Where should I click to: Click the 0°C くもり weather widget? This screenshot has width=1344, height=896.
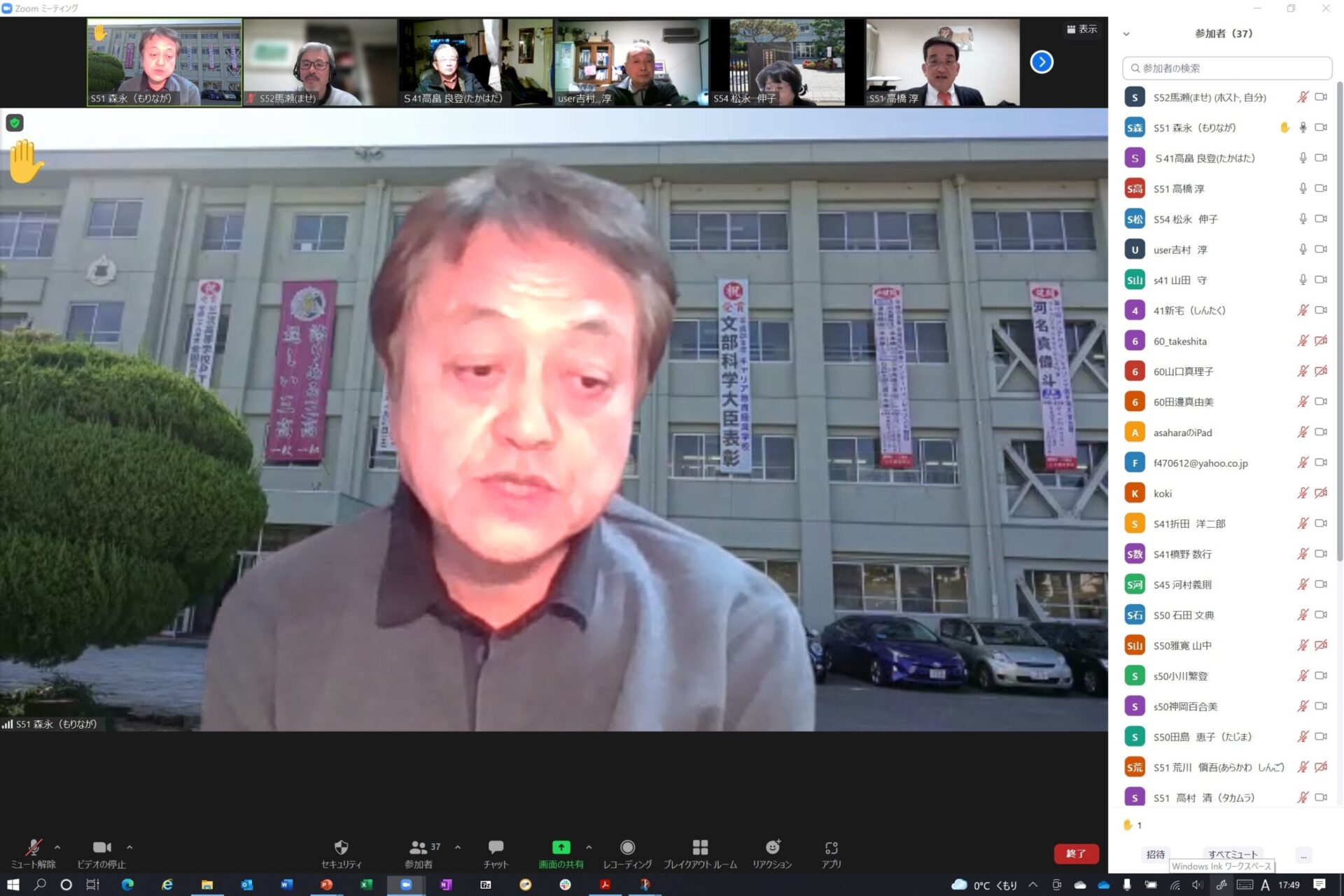click(x=986, y=885)
